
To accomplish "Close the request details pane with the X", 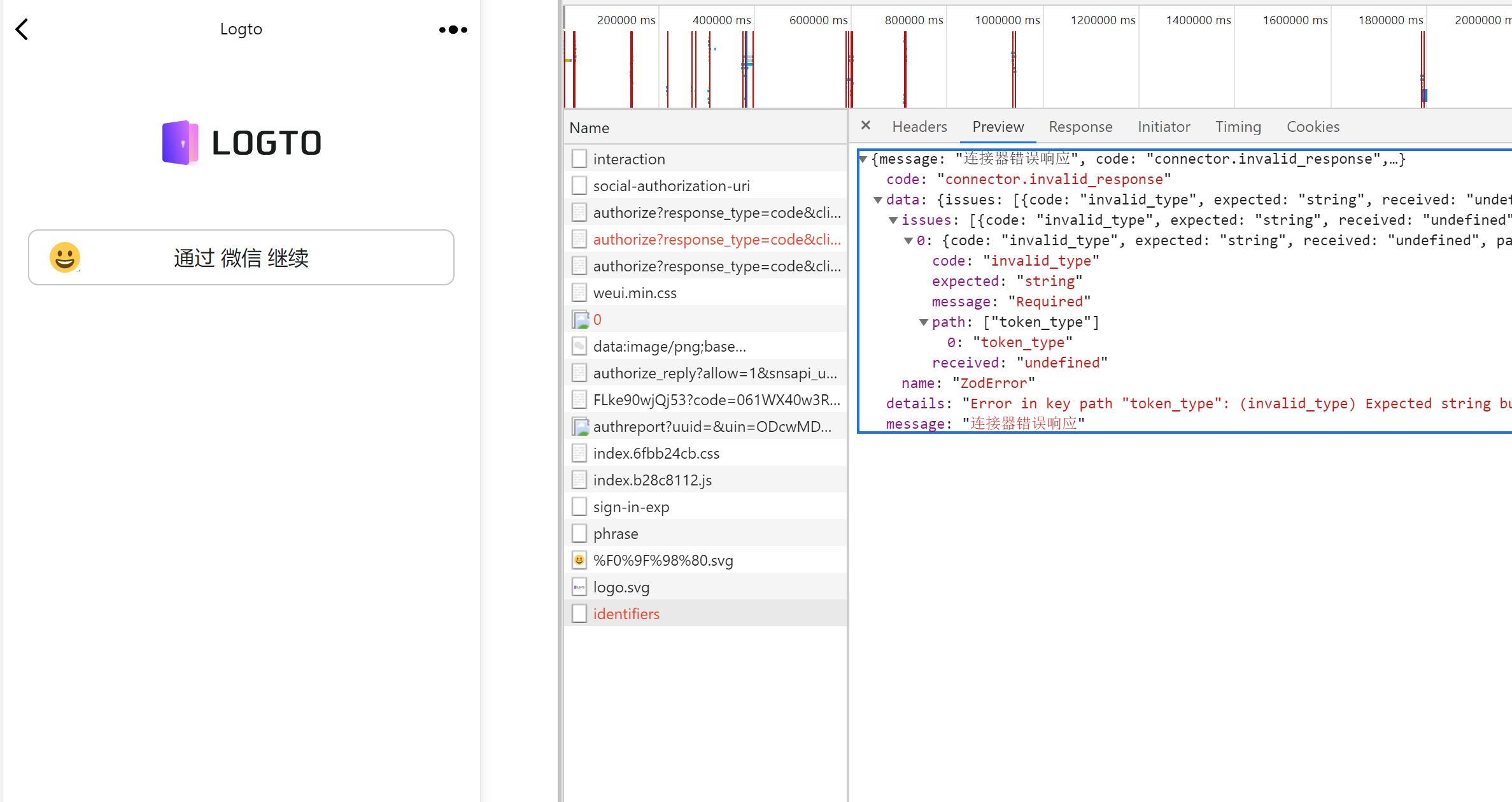I will click(x=865, y=125).
